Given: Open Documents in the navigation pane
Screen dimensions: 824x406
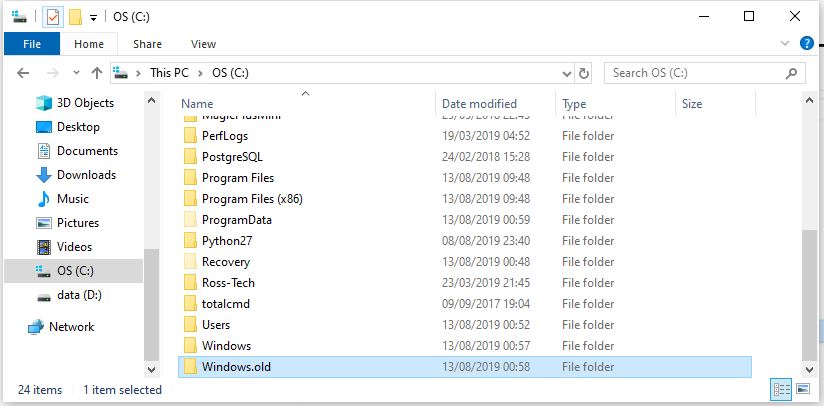Looking at the screenshot, I should click(77, 151).
